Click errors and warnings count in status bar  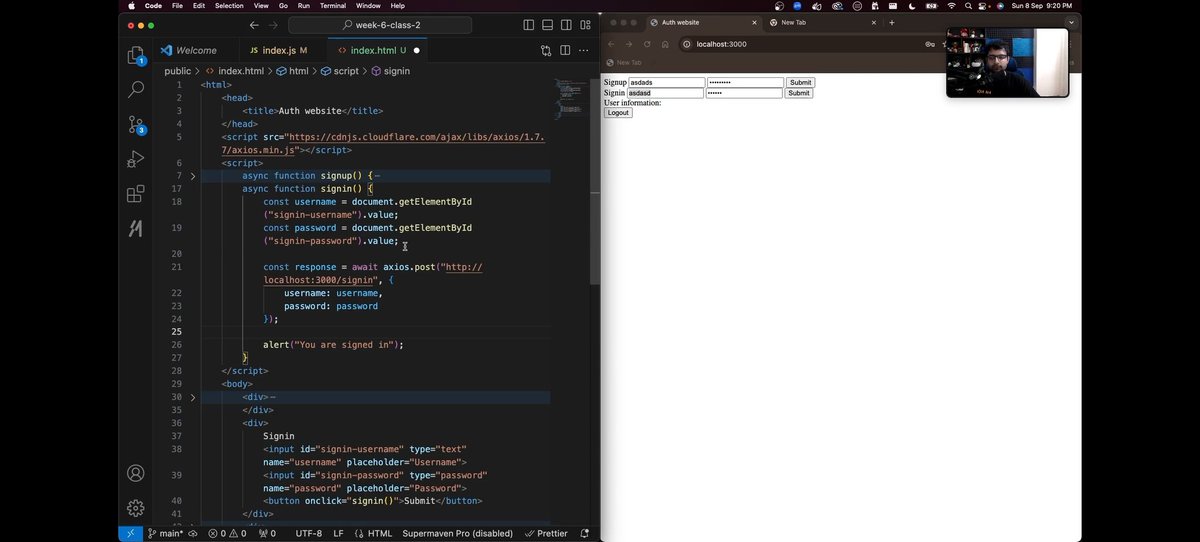227,534
